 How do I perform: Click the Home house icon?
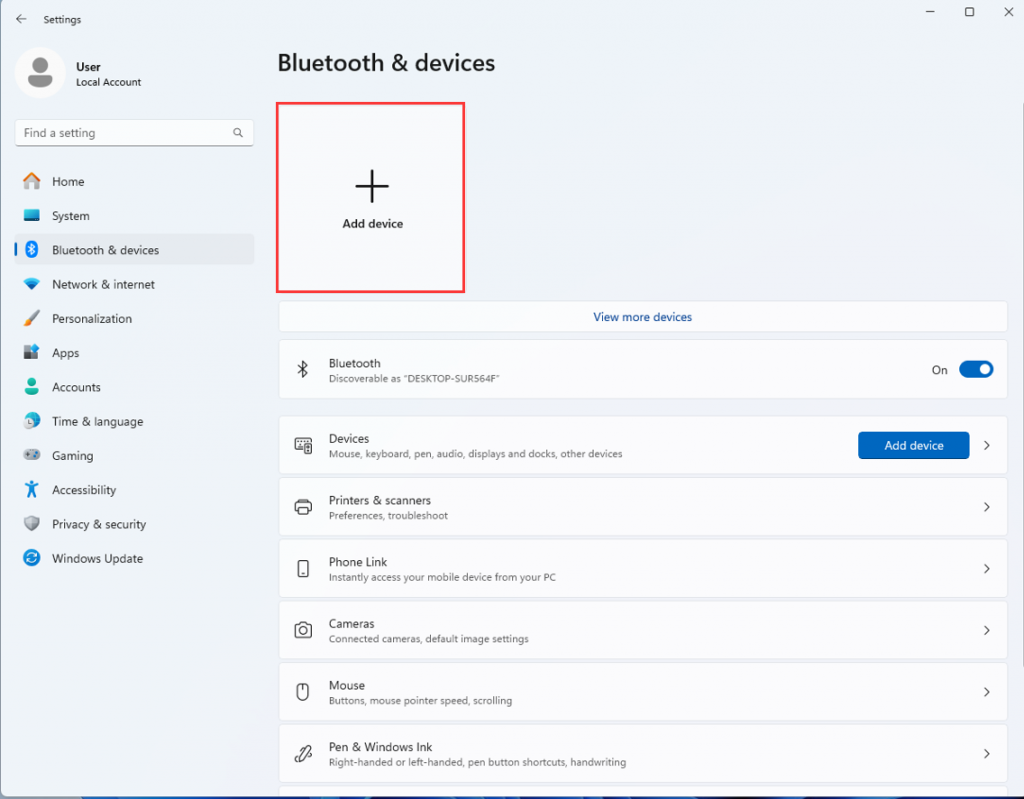coord(31,181)
